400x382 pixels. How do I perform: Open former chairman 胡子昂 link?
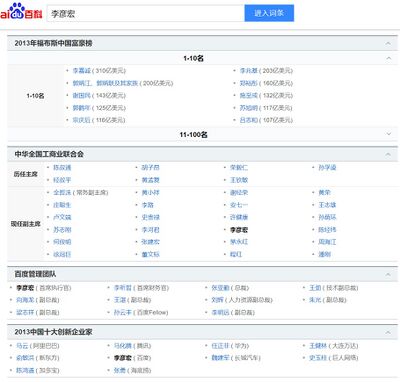tap(150, 168)
